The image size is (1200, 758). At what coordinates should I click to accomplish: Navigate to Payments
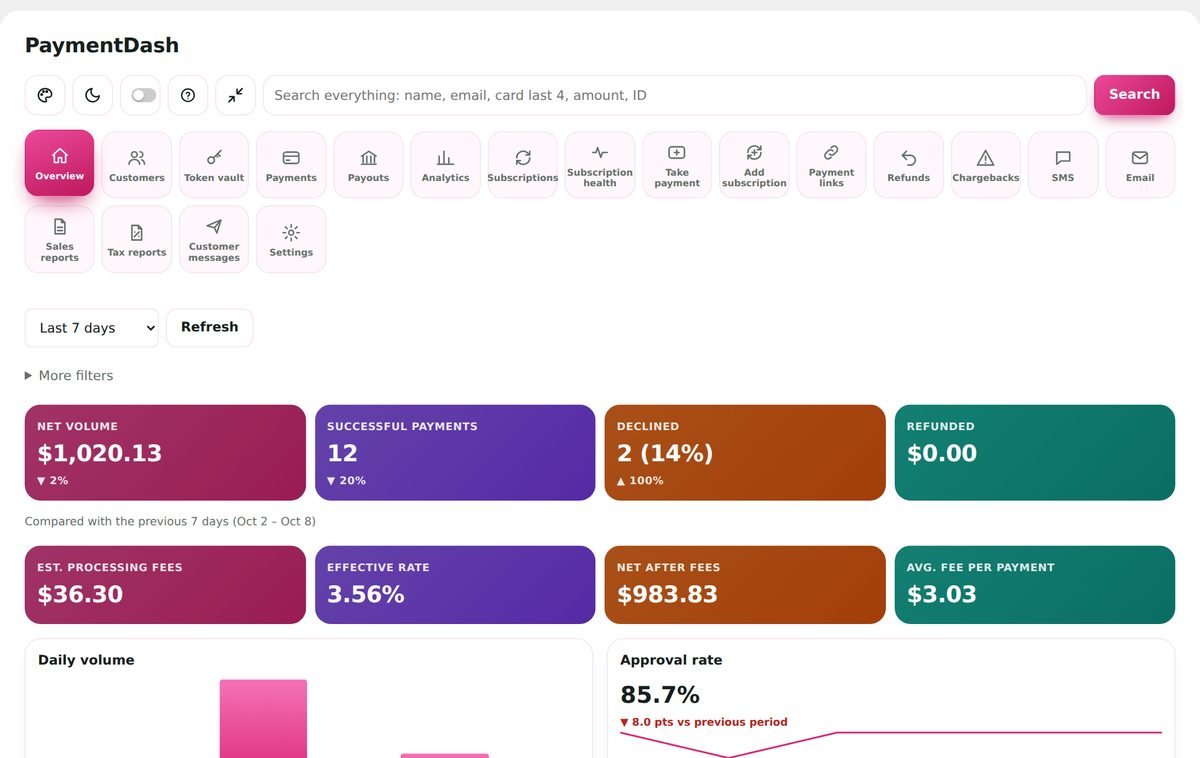pyautogui.click(x=291, y=164)
